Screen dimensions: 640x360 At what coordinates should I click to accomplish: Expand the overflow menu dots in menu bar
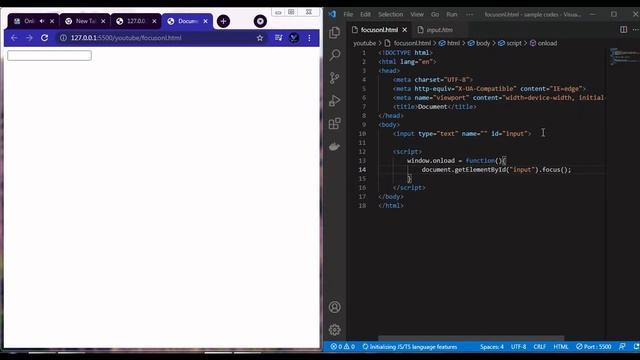[x=470, y=14]
